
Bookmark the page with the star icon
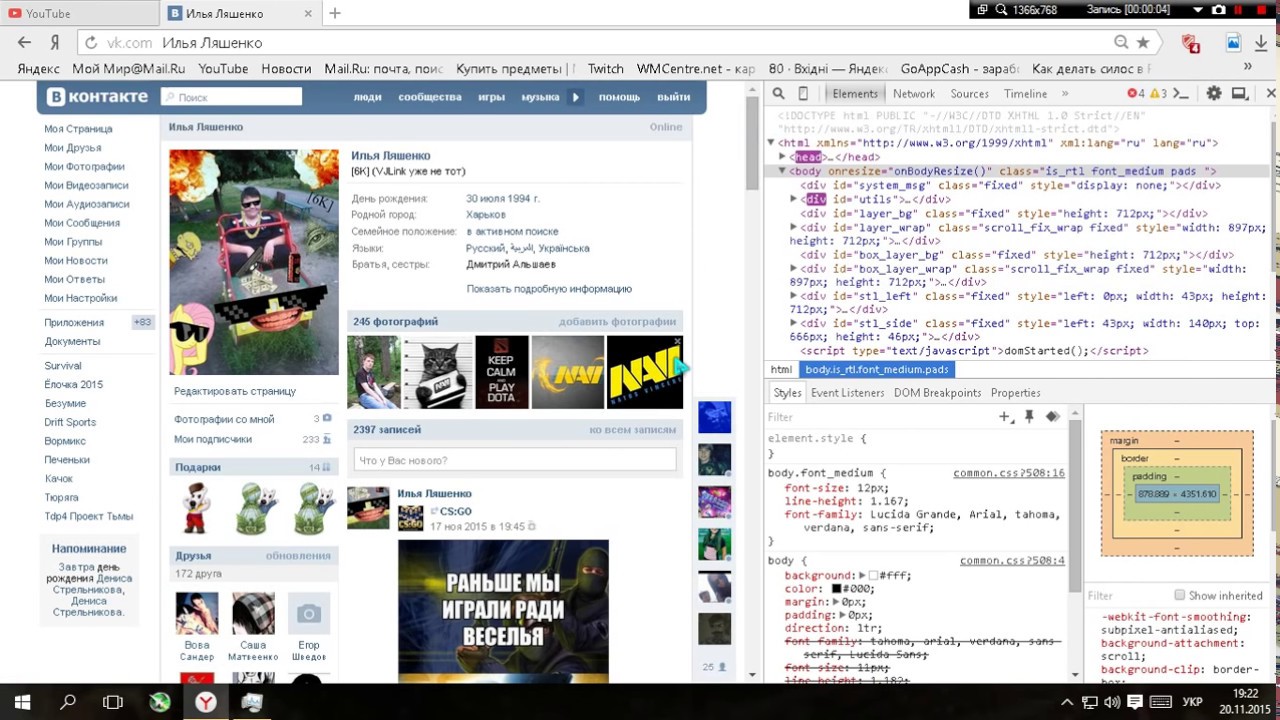(x=1143, y=43)
